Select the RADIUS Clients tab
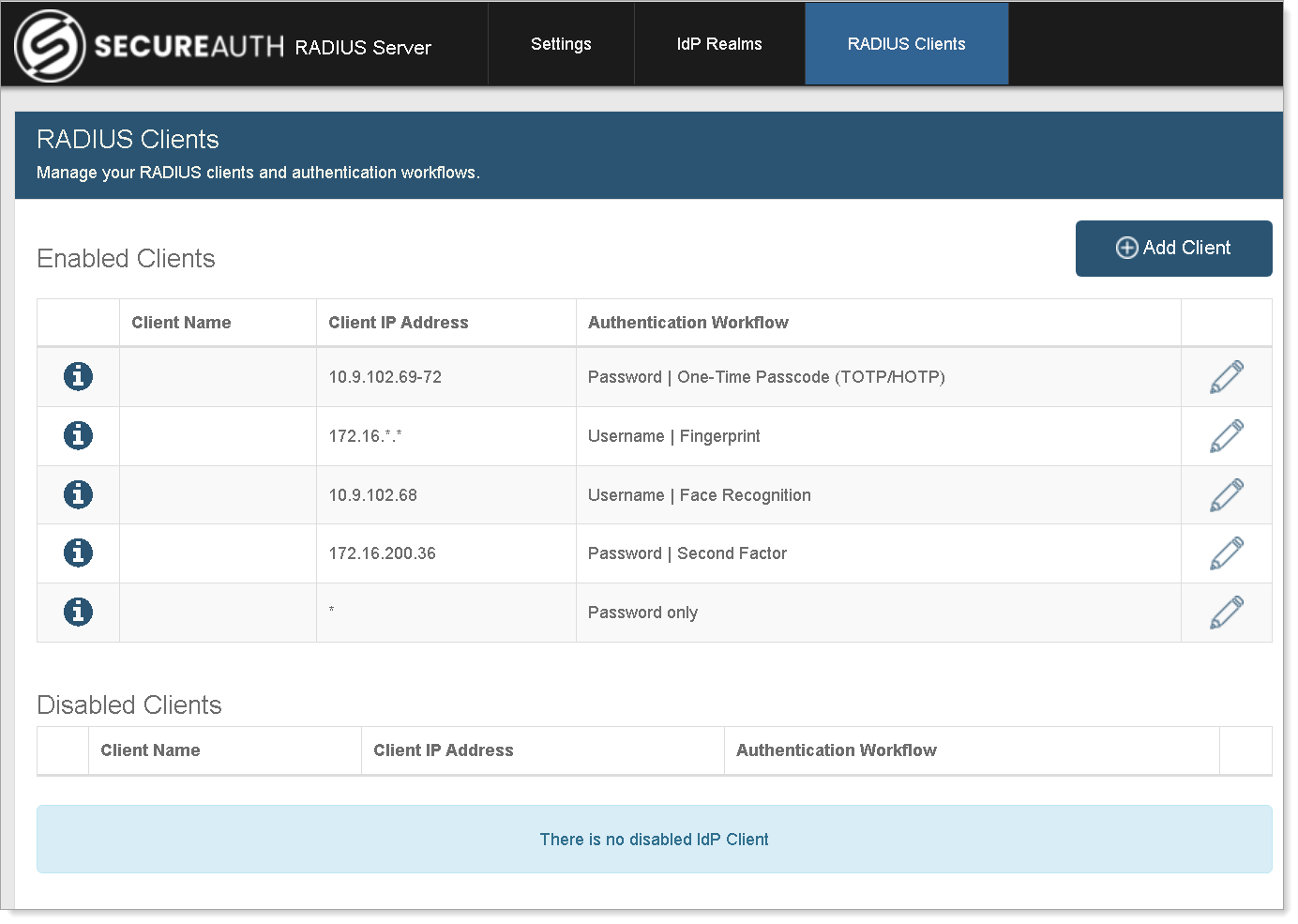The image size is (1298, 924). coord(906,44)
